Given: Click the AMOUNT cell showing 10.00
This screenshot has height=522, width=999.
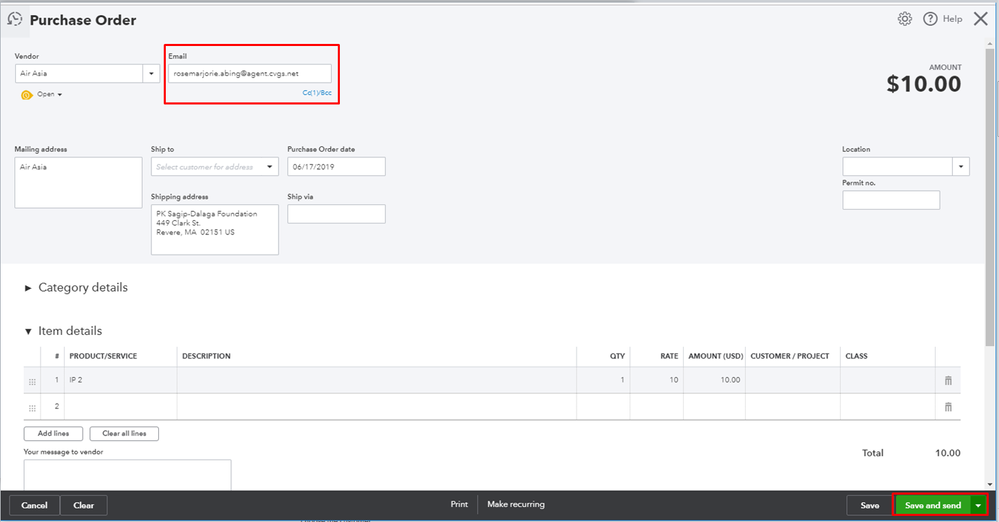Looking at the screenshot, I should click(x=714, y=380).
